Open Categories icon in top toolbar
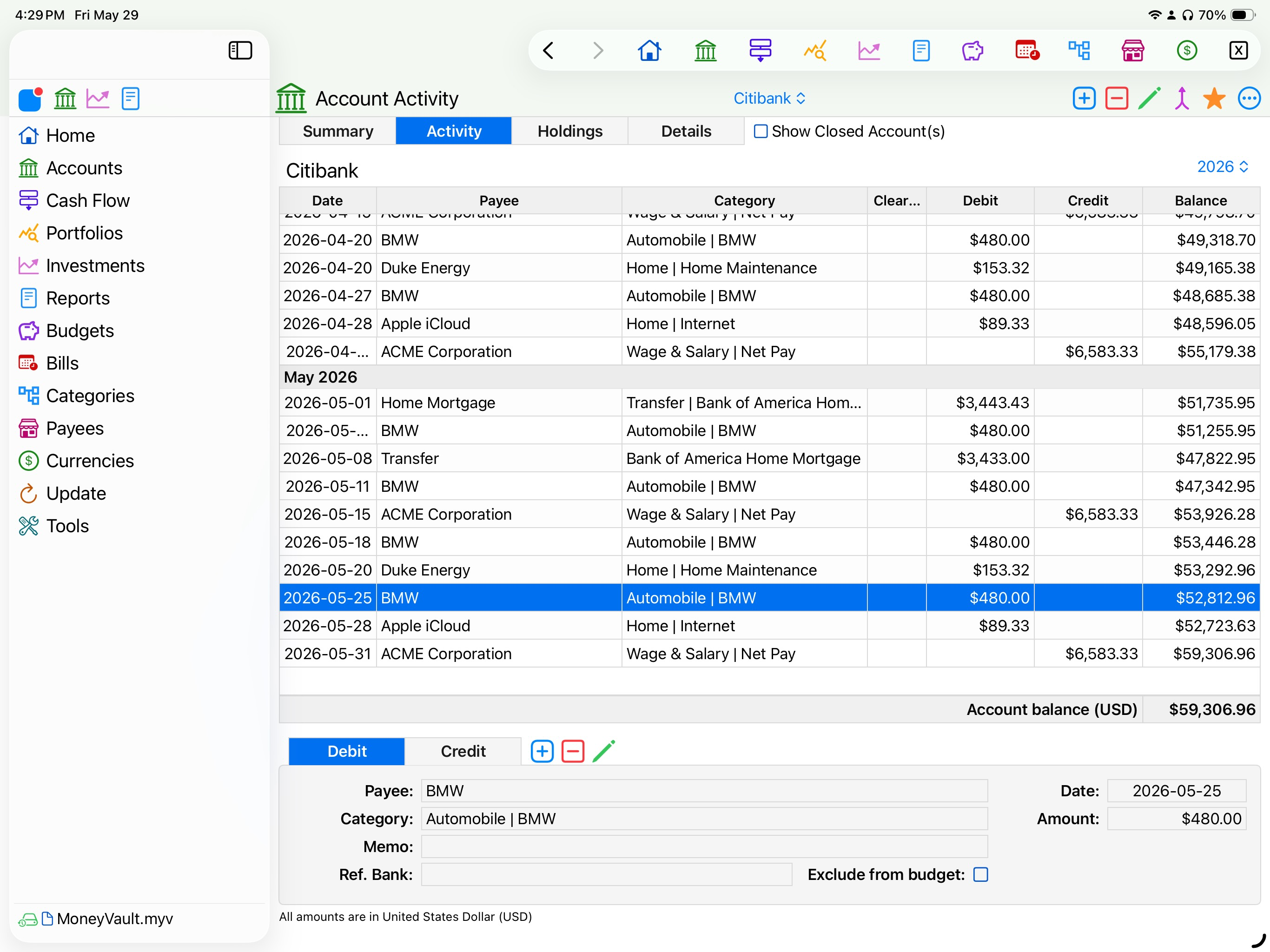The height and width of the screenshot is (952, 1270). 1079,51
